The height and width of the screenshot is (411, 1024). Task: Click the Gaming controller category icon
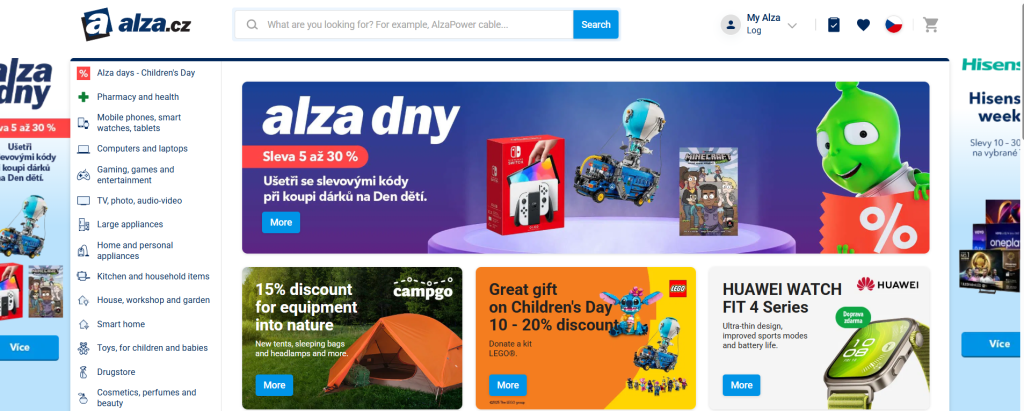click(x=84, y=174)
